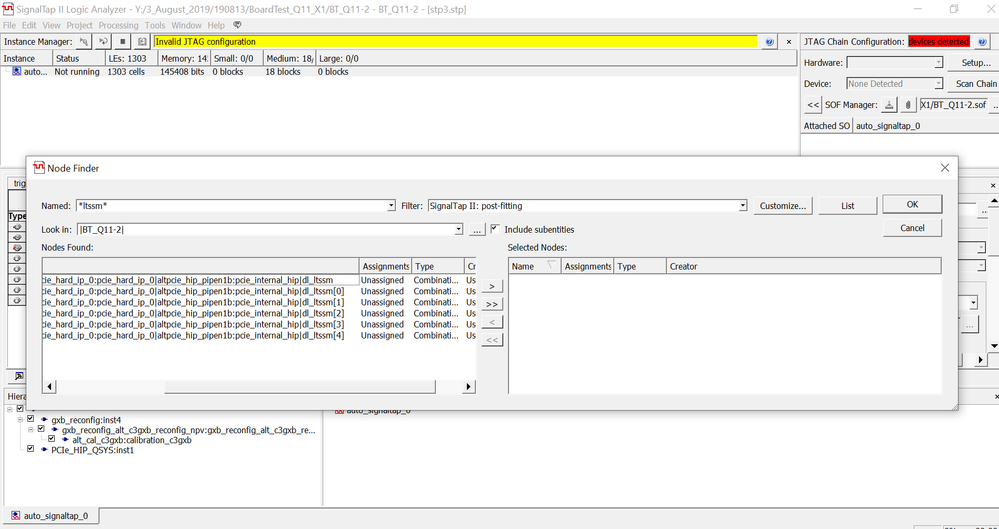999x529 pixels.
Task: Expand the Filter dropdown in Node Finder
Action: (742, 206)
